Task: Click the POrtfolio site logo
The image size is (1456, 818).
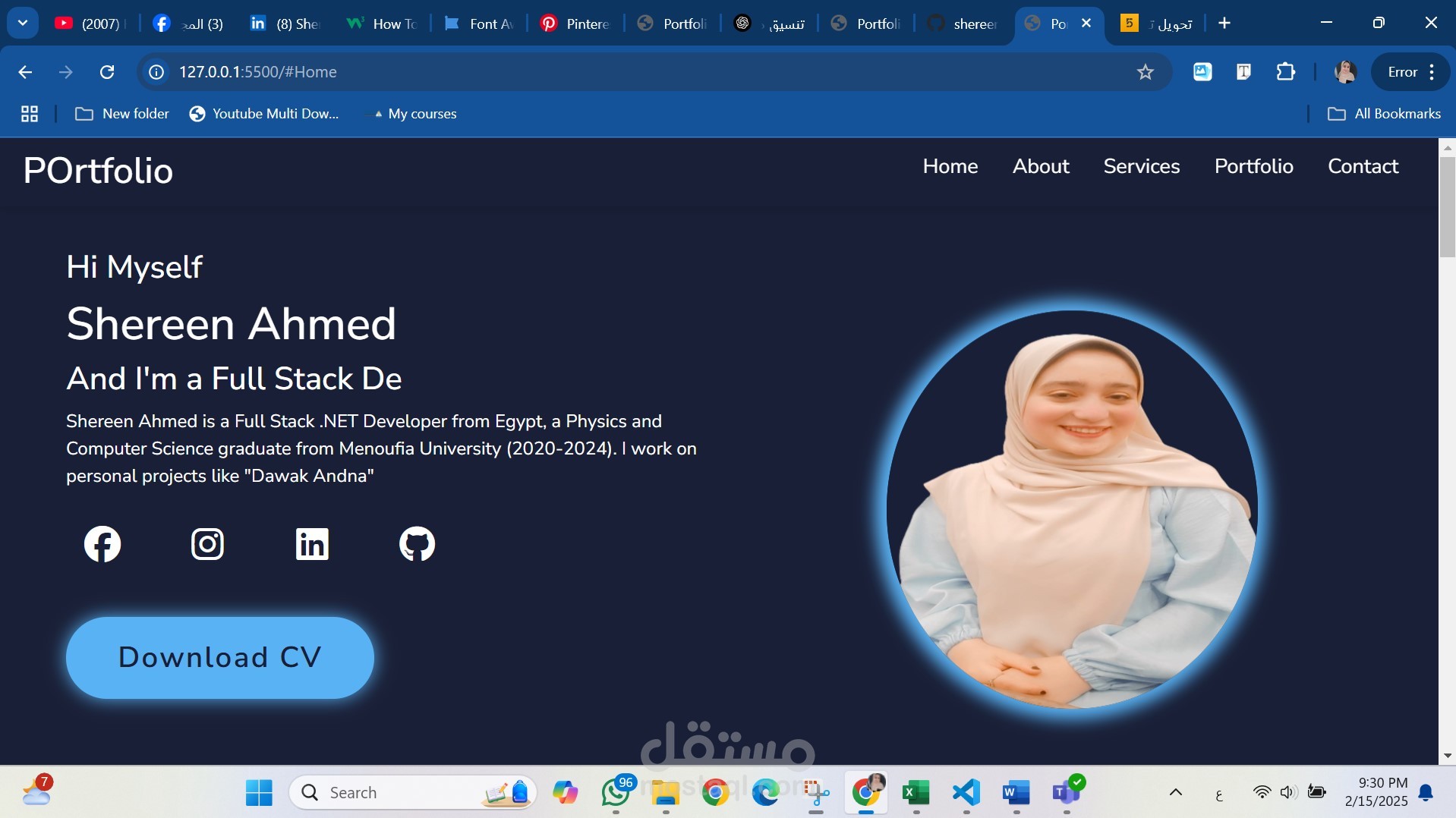Action: 98,171
